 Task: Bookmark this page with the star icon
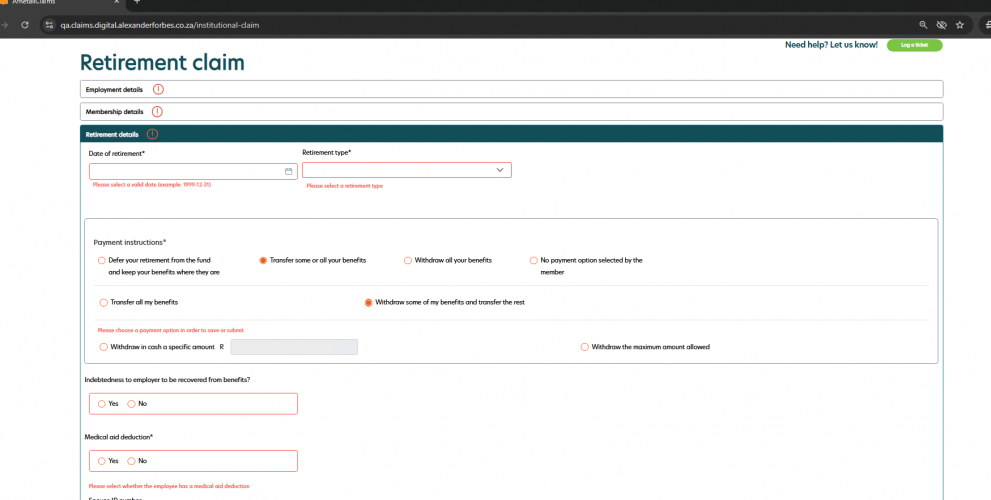[x=960, y=25]
